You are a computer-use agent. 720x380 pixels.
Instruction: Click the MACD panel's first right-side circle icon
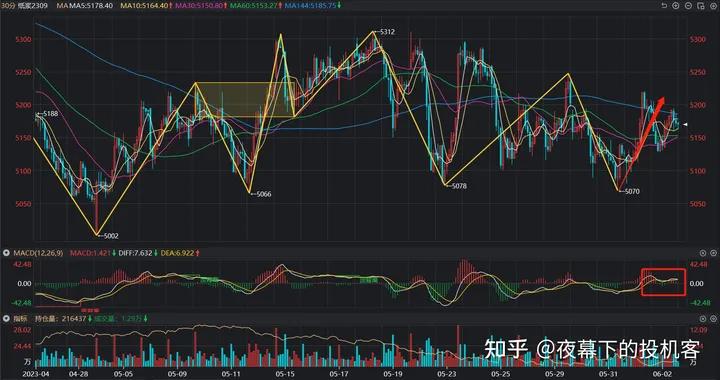(703, 253)
